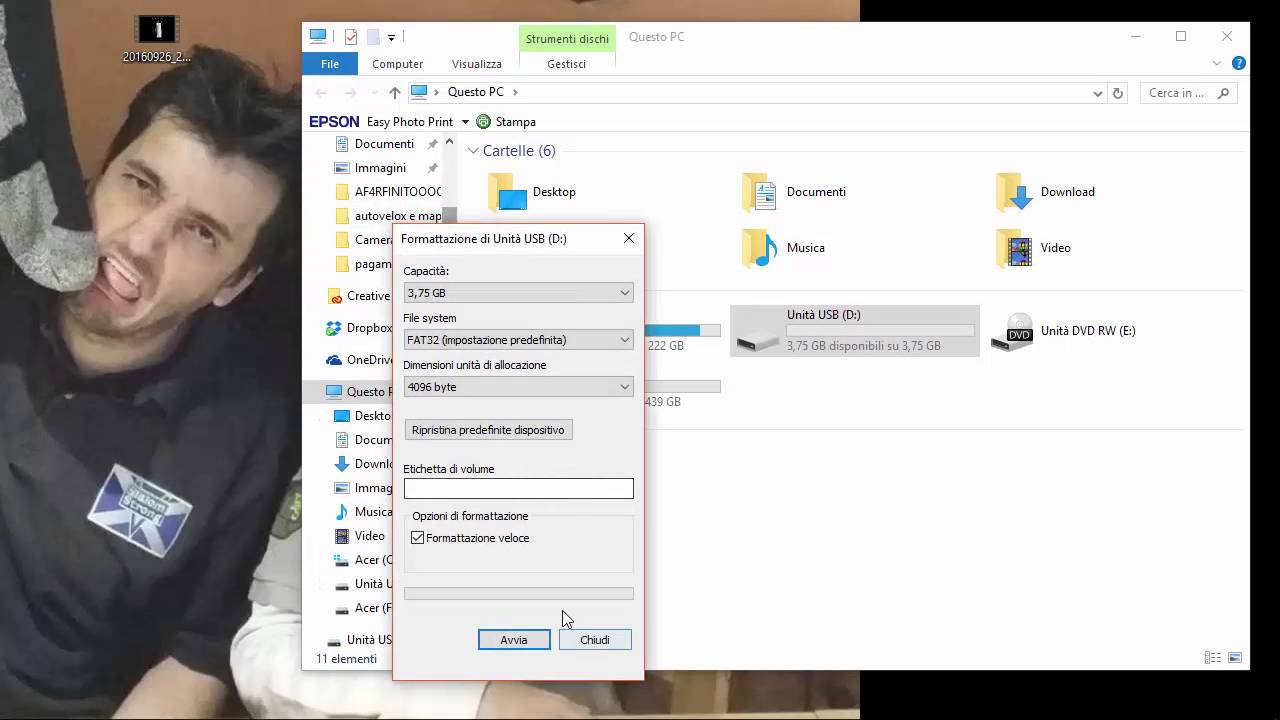Viewport: 1280px width, 720px height.
Task: Click the Chiudi button
Action: coord(595,640)
